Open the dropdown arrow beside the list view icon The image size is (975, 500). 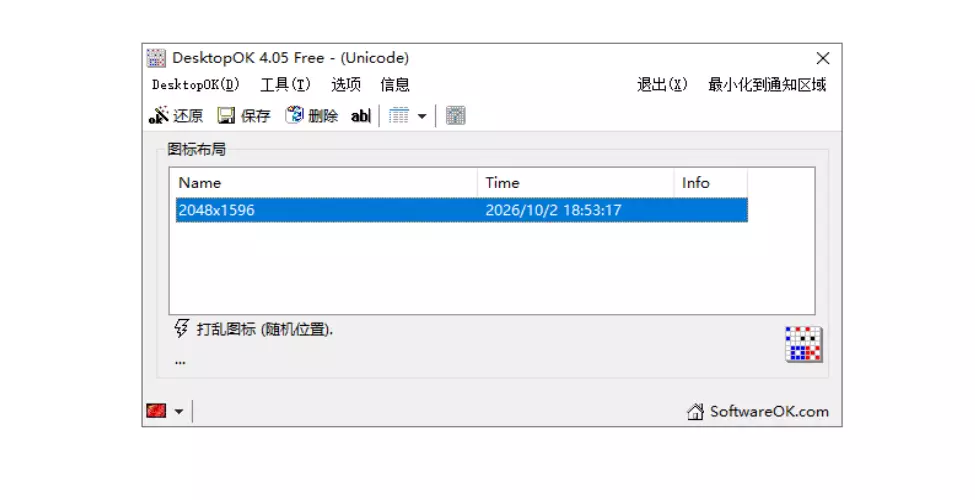[422, 116]
